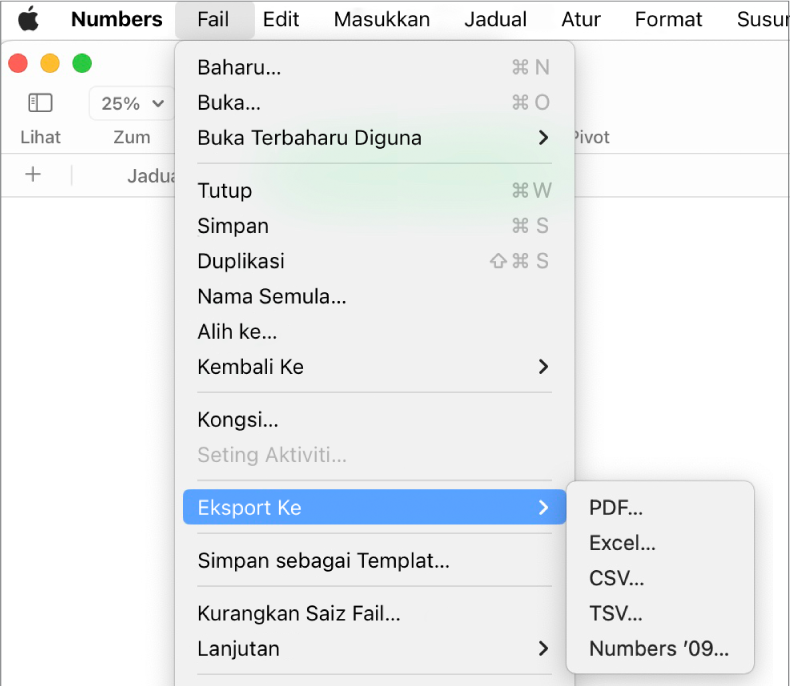This screenshot has height=686, width=790.
Task: Open the Masukkan menu
Action: click(382, 20)
